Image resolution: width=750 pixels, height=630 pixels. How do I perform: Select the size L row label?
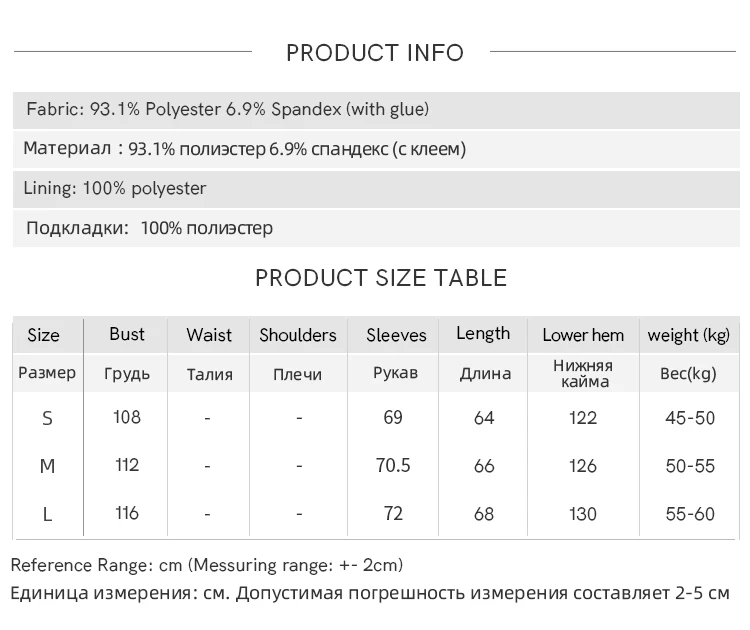point(47,514)
